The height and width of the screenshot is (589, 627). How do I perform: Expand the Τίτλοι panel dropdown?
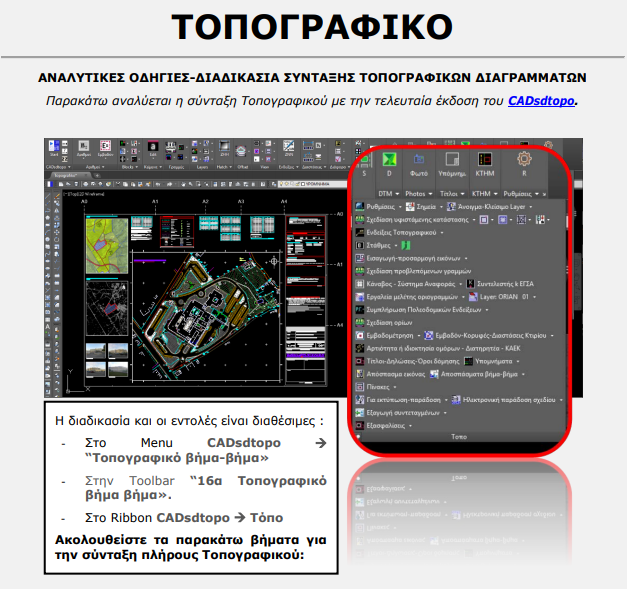(463, 194)
